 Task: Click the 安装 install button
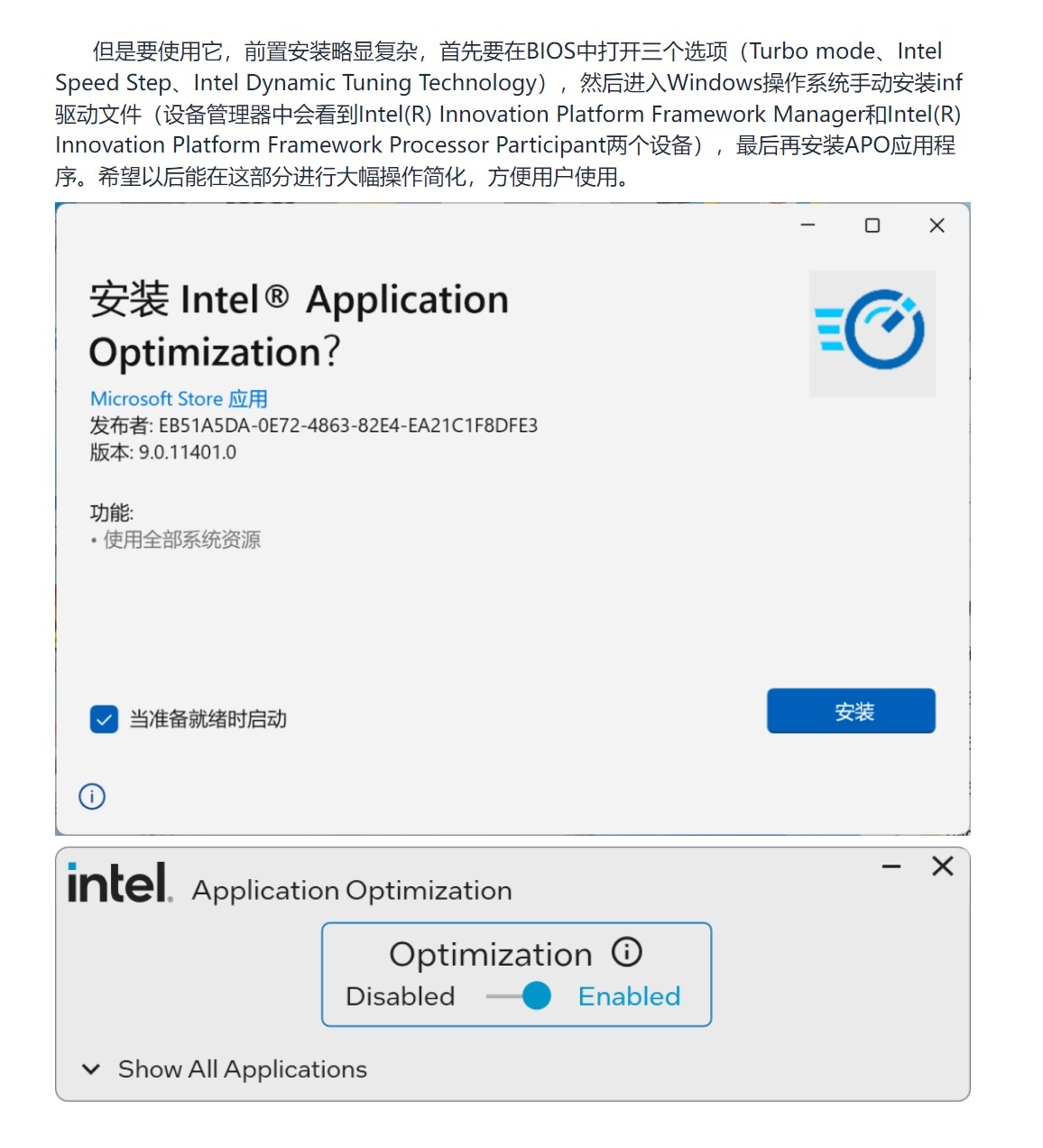click(851, 711)
